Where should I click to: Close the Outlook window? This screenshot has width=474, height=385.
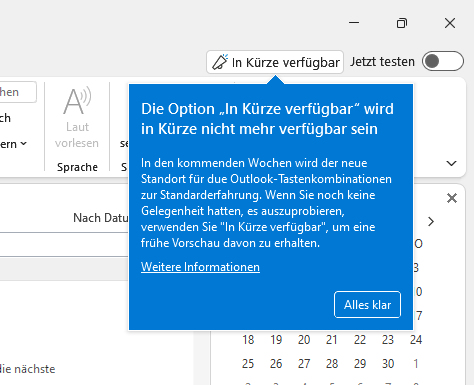(x=450, y=23)
